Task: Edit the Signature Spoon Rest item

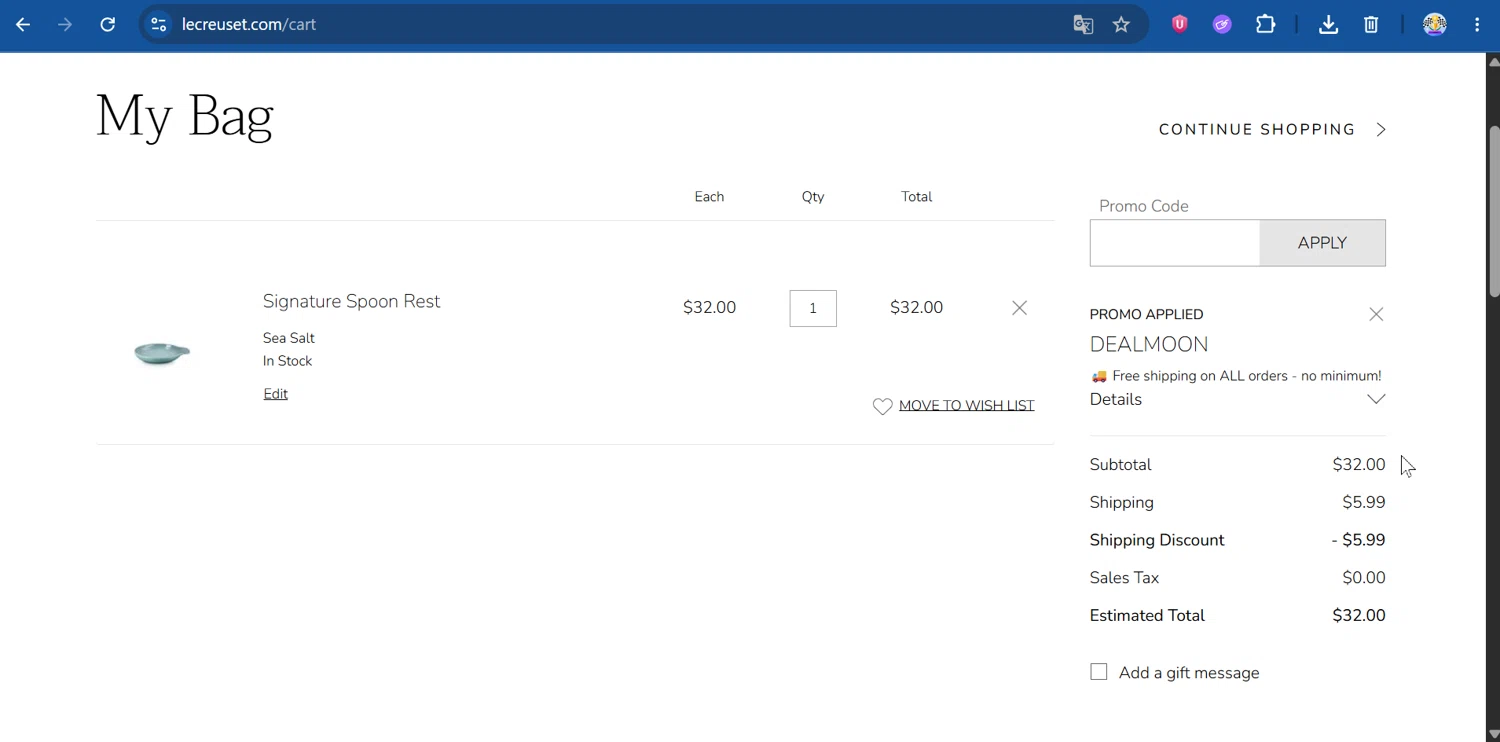Action: [x=275, y=394]
